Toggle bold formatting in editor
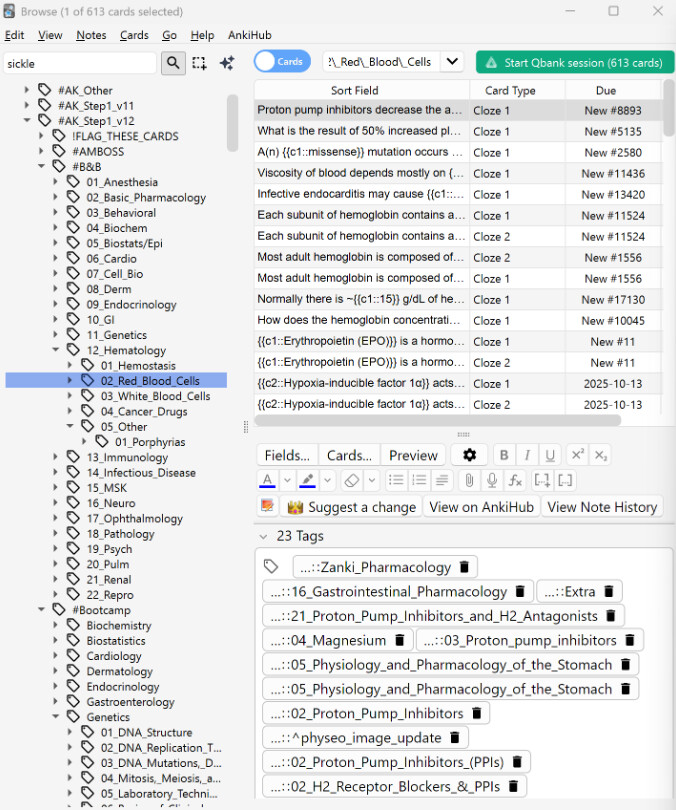 pyautogui.click(x=505, y=455)
